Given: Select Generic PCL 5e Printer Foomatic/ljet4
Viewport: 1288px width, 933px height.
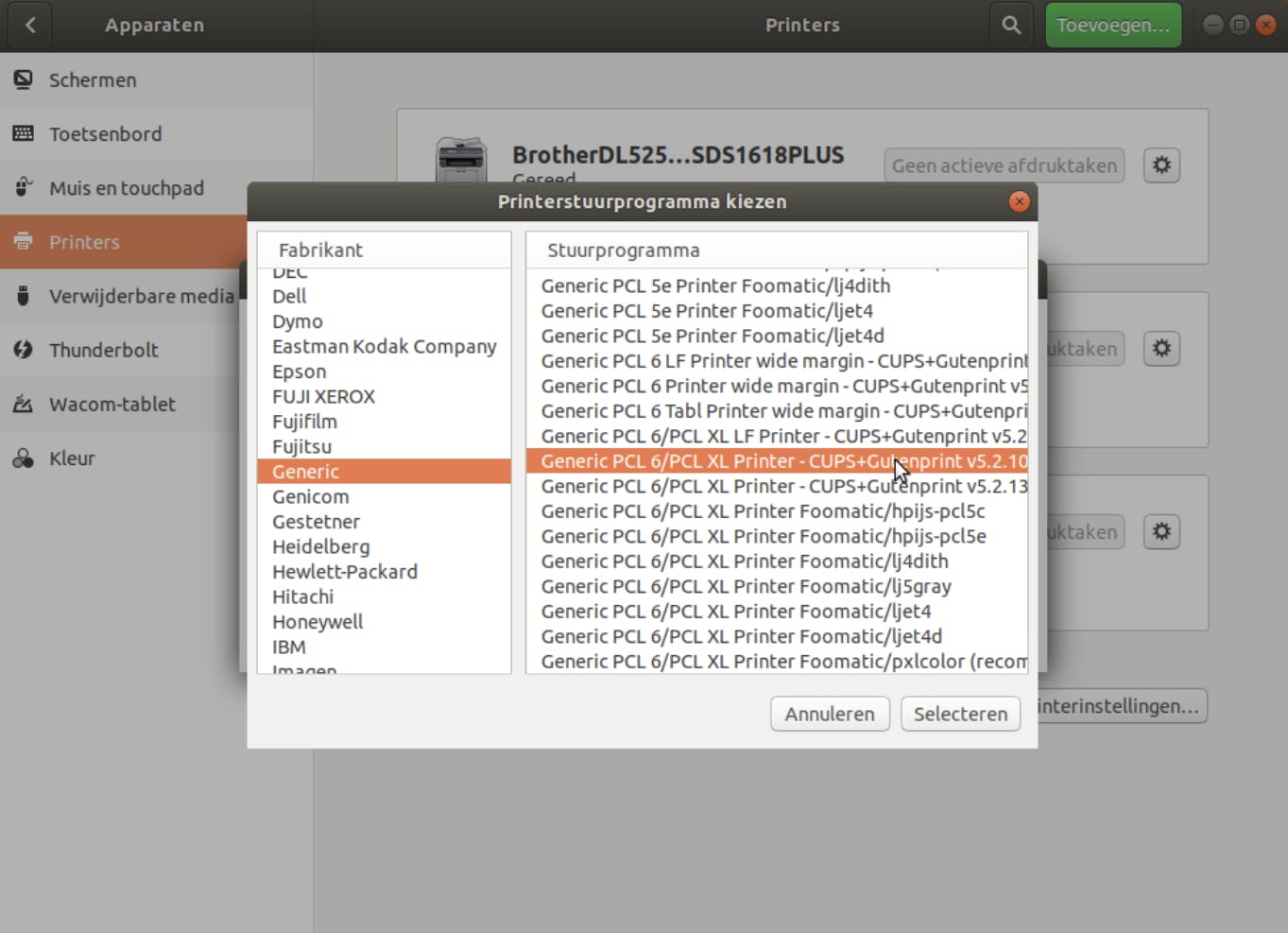Looking at the screenshot, I should pos(777,311).
